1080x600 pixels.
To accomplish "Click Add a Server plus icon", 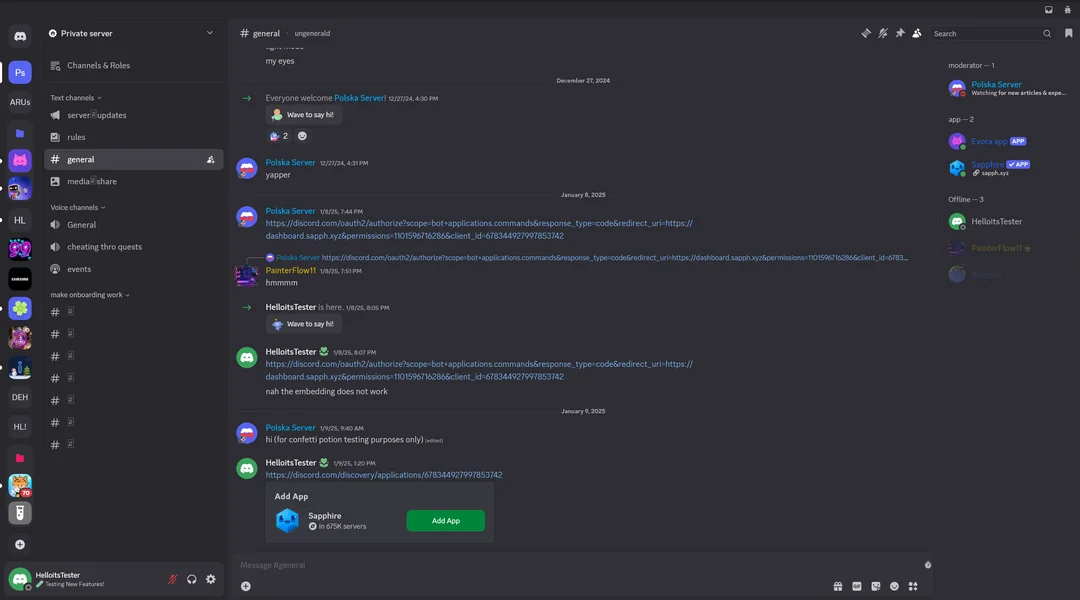I will tap(20, 544).
